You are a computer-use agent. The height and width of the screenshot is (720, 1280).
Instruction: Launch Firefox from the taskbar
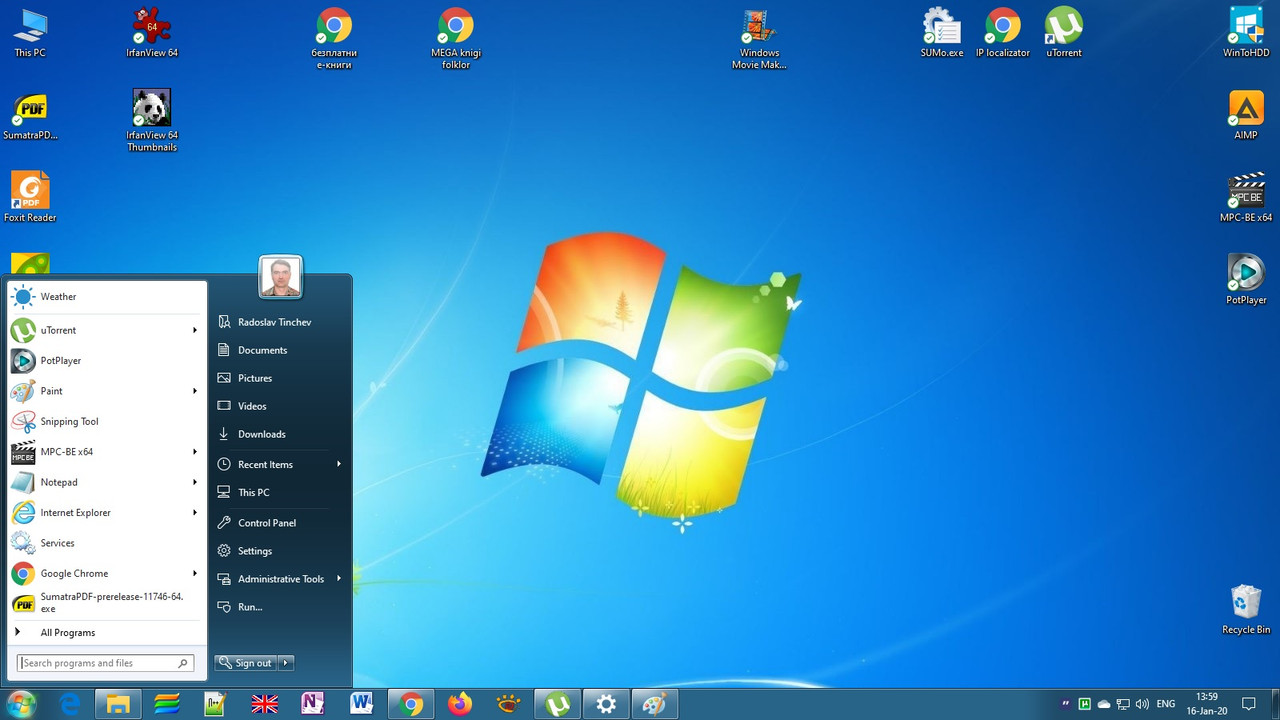(x=459, y=704)
